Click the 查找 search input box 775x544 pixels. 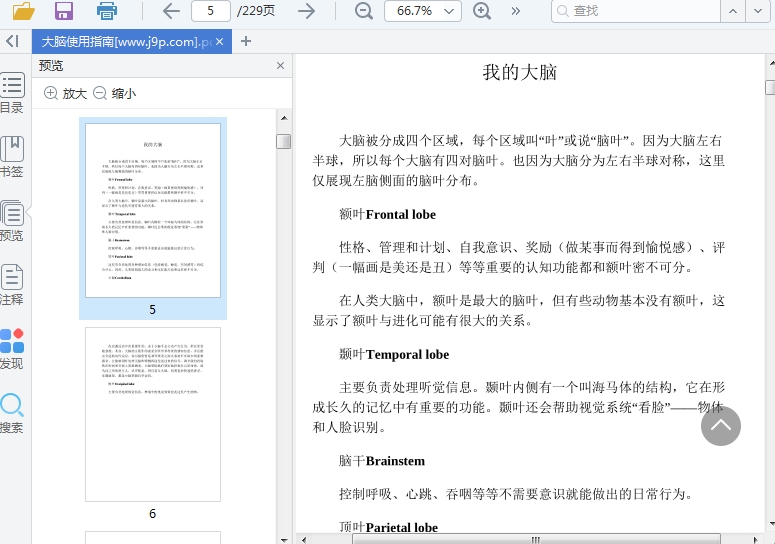tap(636, 11)
